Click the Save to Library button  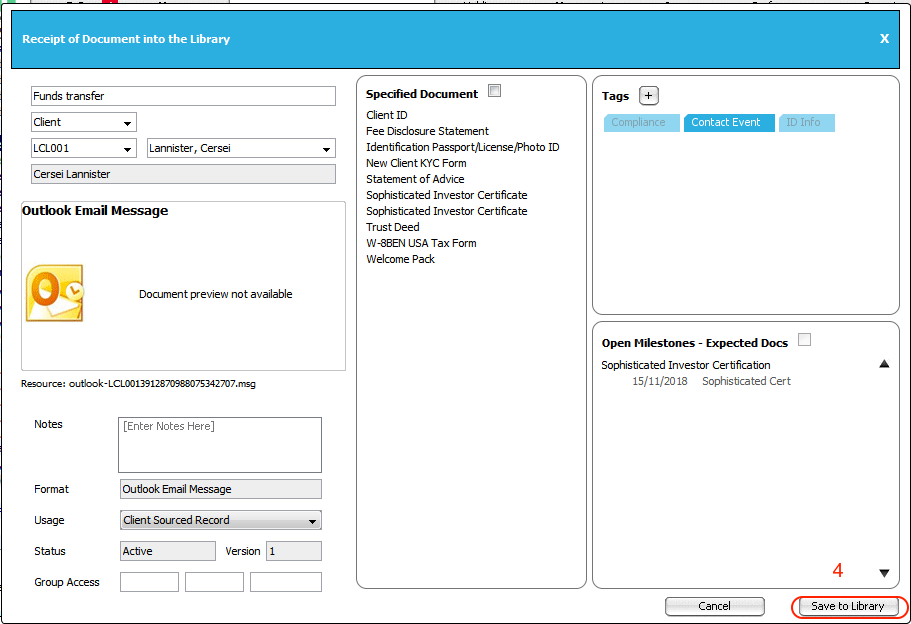(847, 606)
